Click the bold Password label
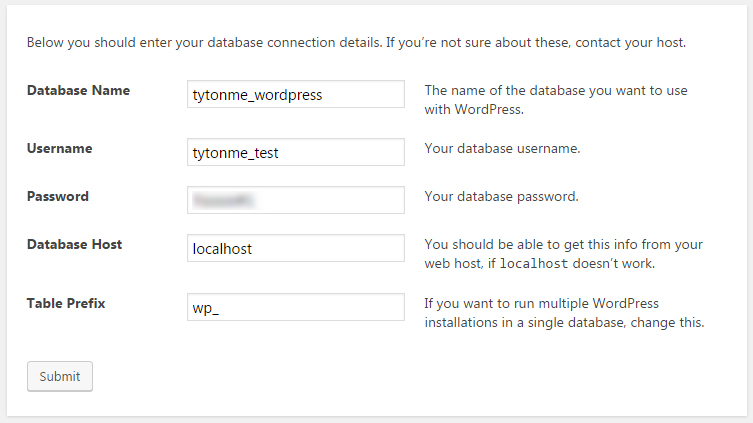 57,196
